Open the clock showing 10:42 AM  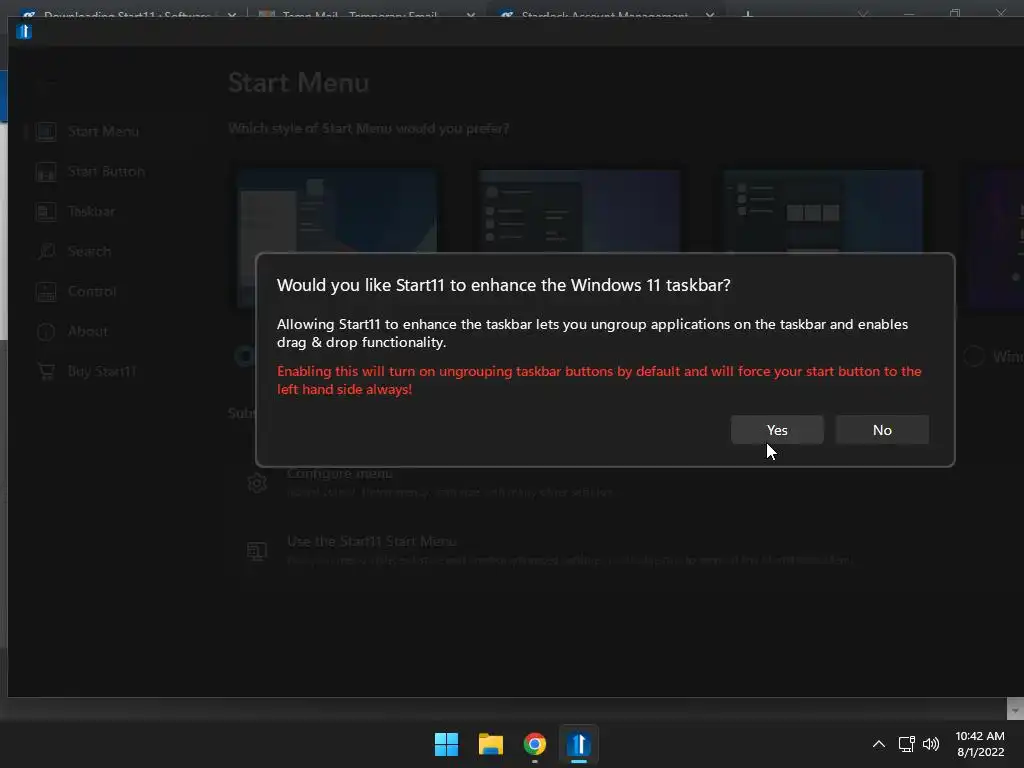coord(980,744)
